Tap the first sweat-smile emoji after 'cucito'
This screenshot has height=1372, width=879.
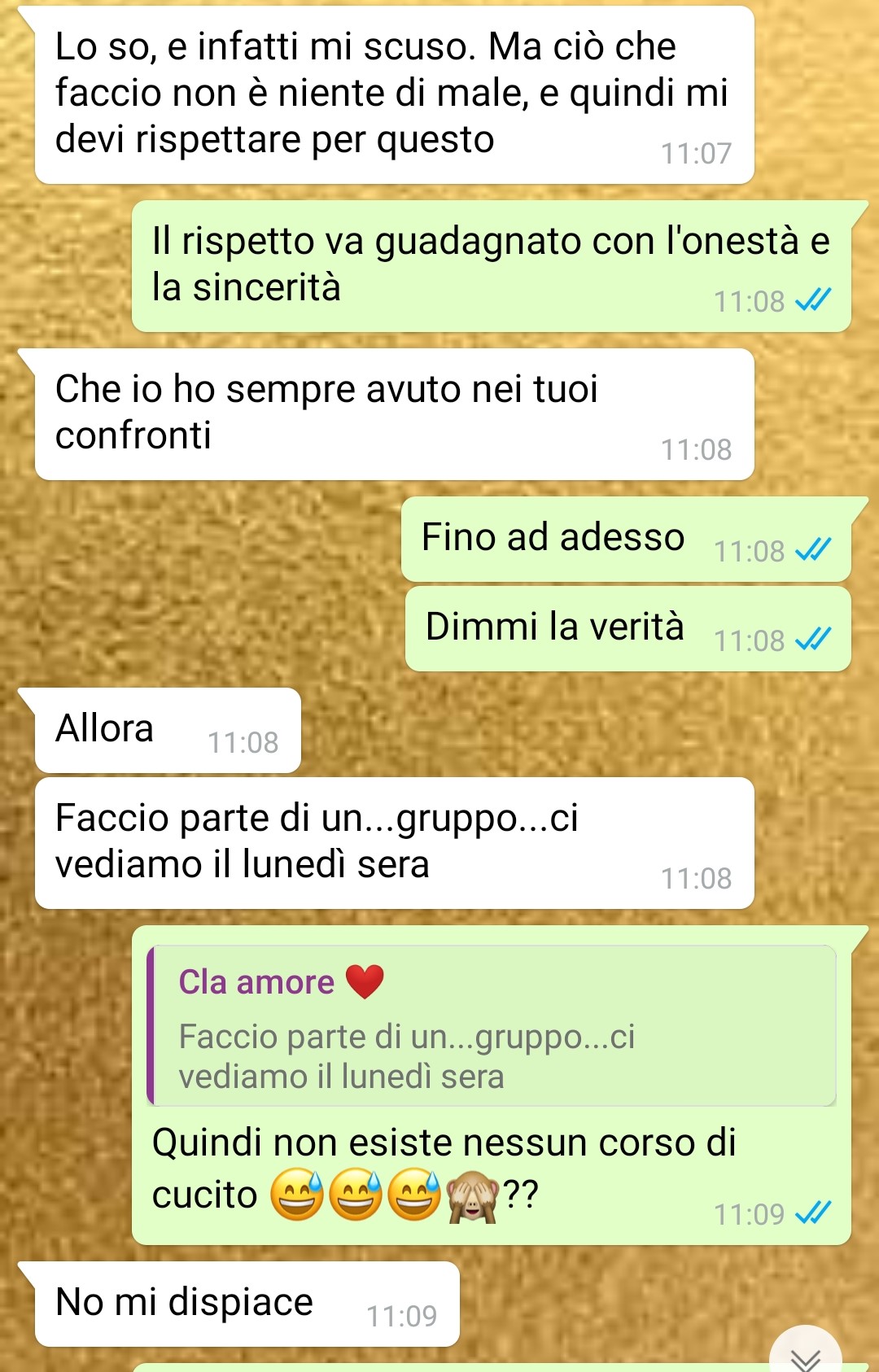tap(297, 1195)
